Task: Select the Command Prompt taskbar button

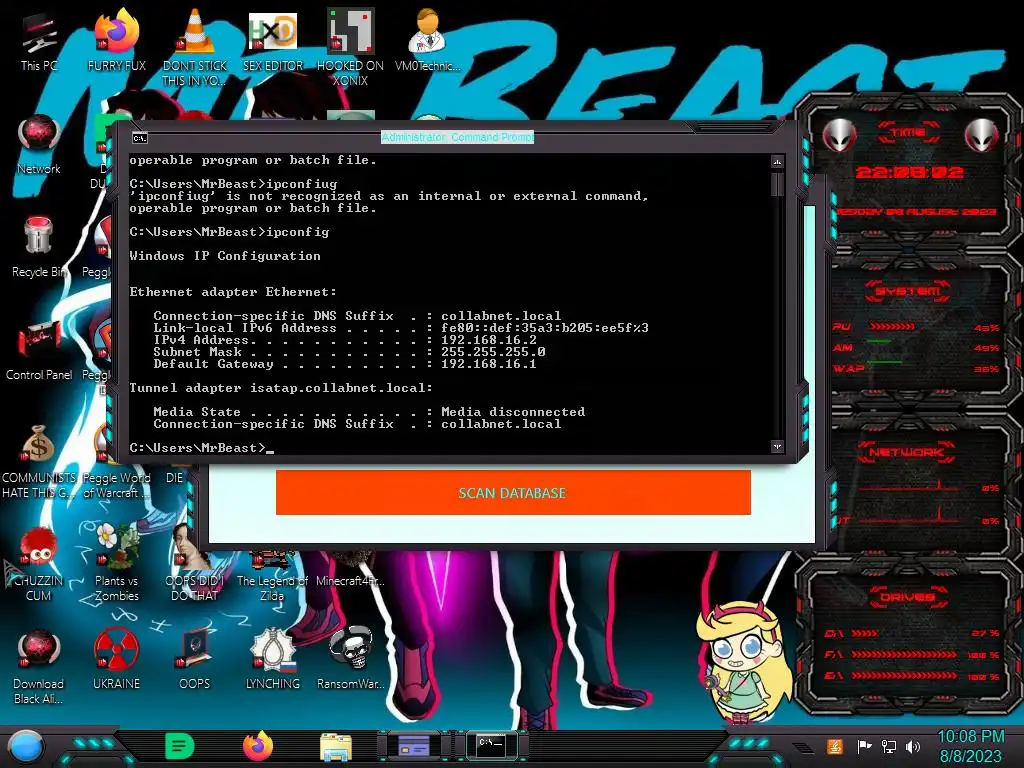Action: click(491, 745)
